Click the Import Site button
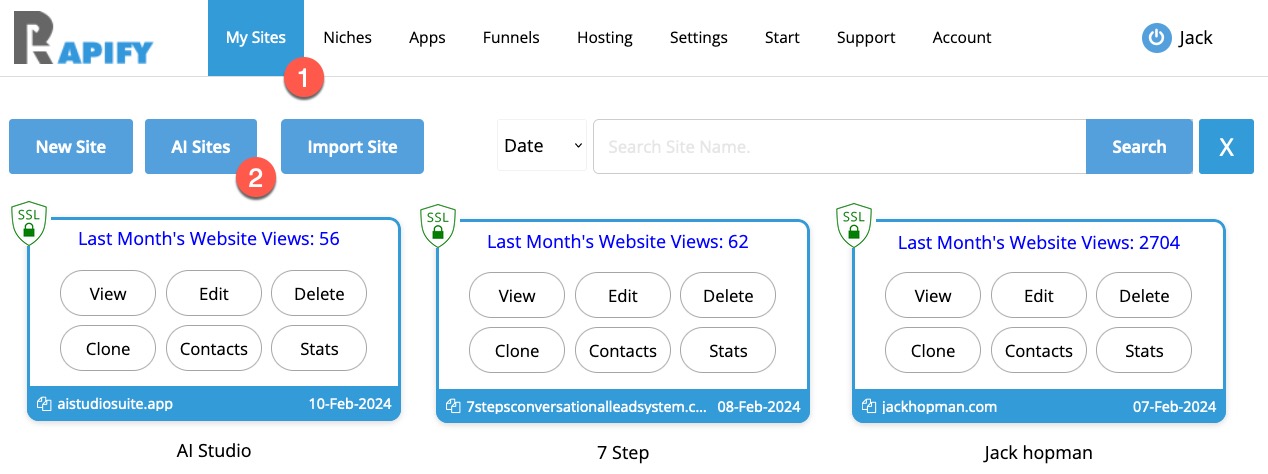The width and height of the screenshot is (1268, 474). coord(352,147)
